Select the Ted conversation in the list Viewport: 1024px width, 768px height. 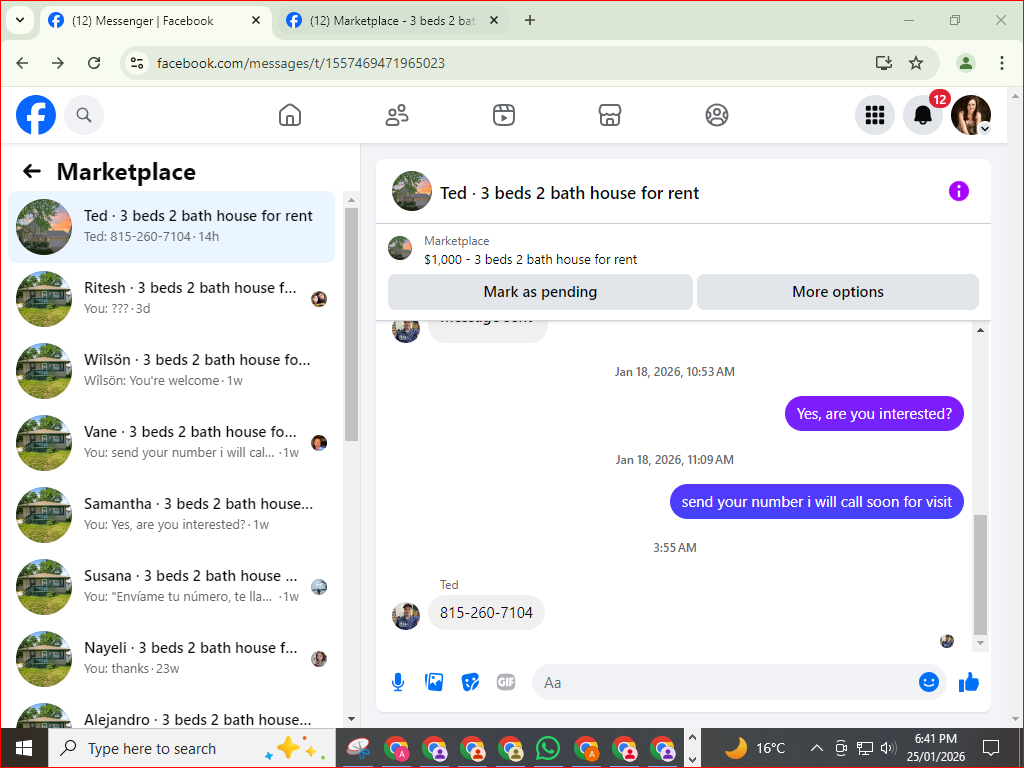[x=171, y=227]
